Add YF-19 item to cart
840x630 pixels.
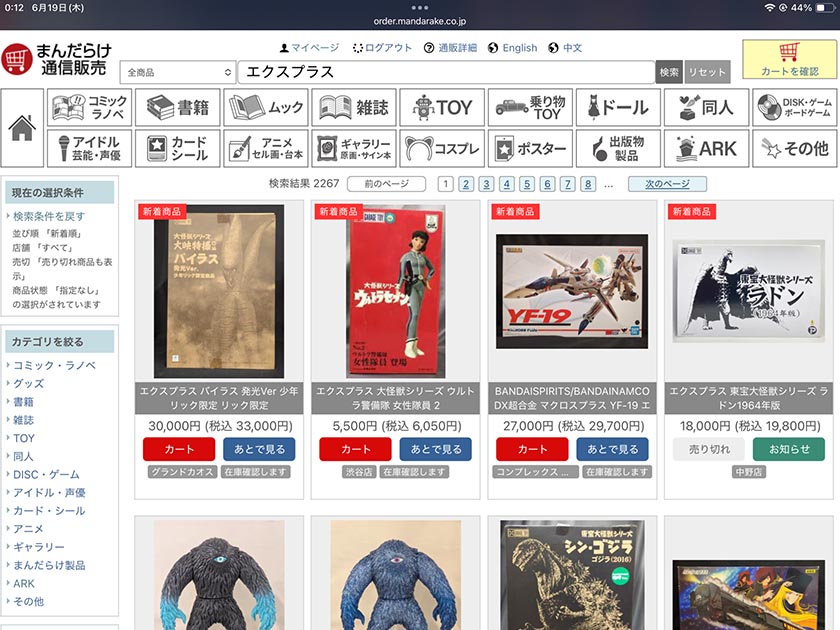tap(532, 449)
